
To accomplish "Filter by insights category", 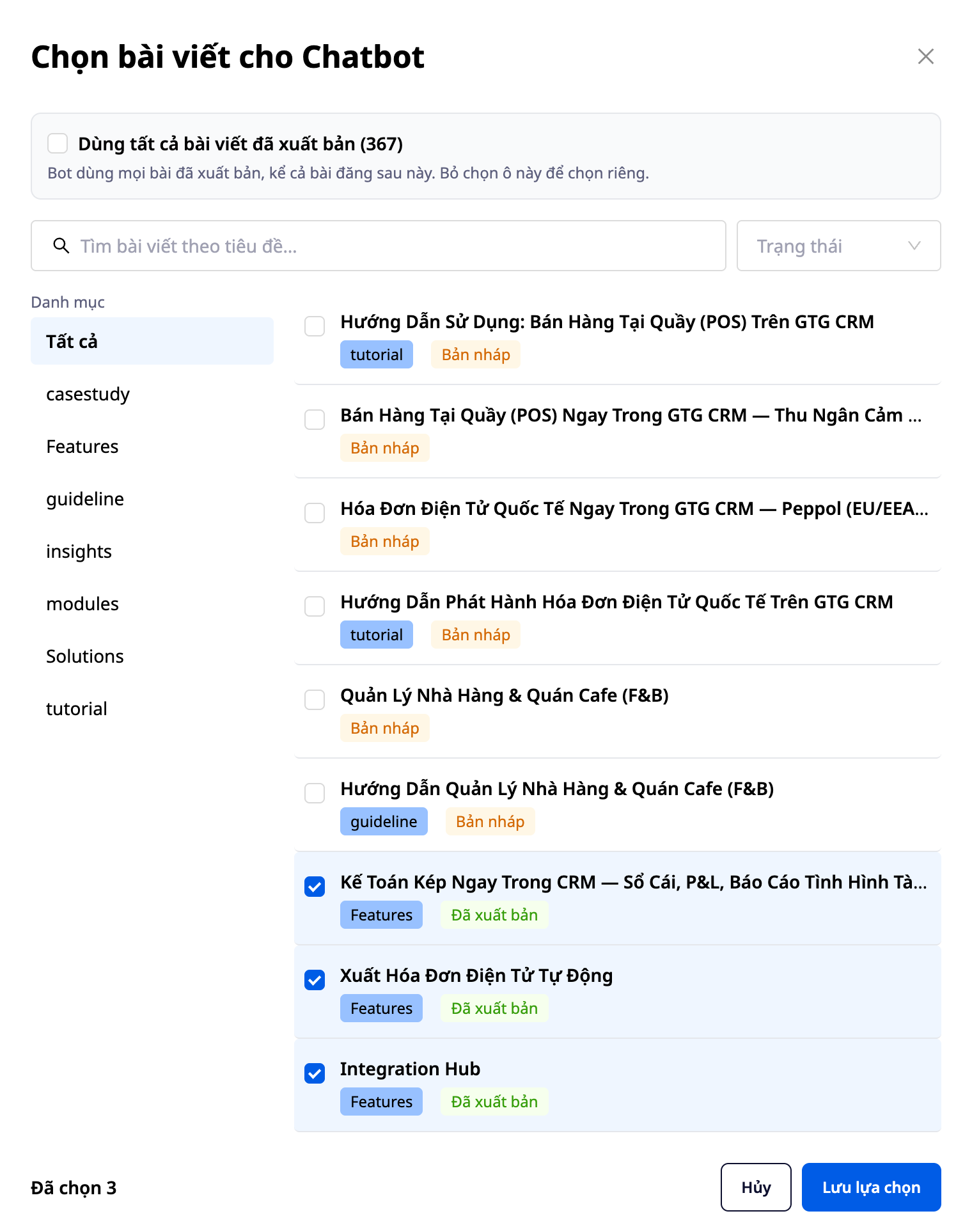I will tap(152, 551).
